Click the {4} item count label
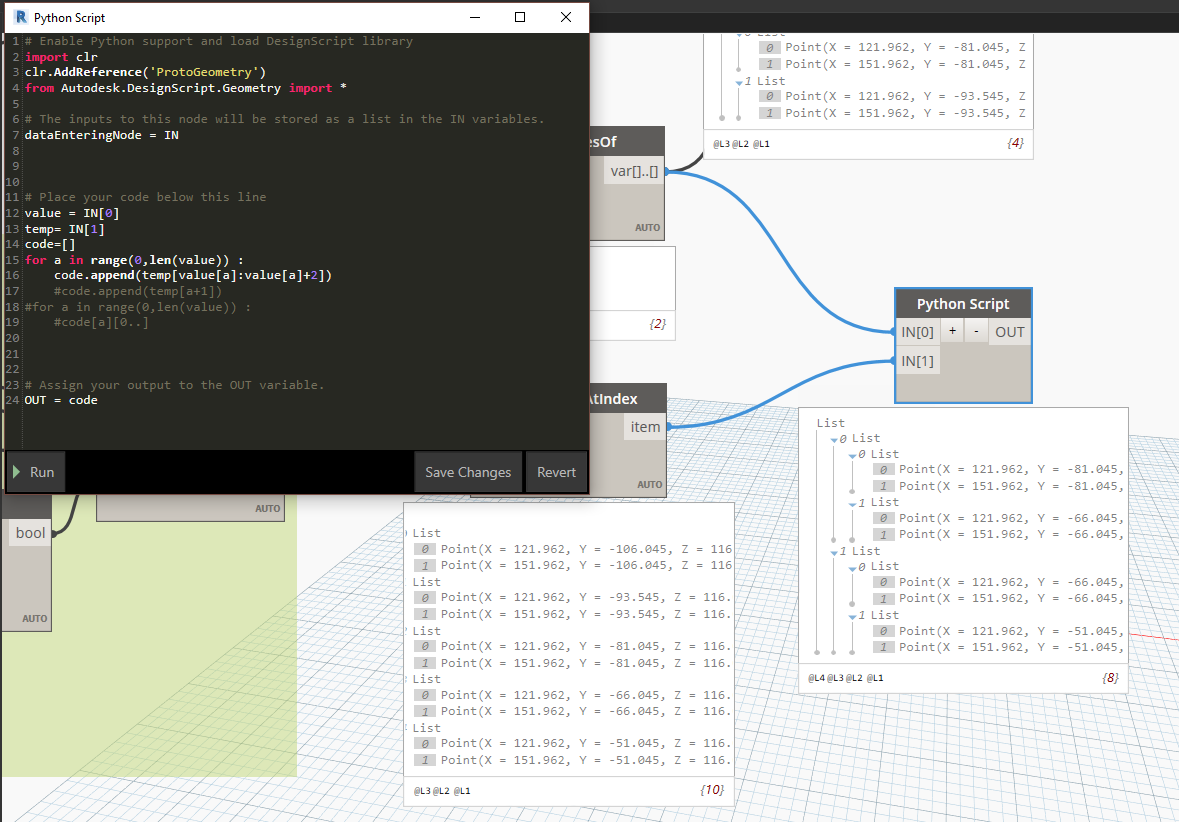Image resolution: width=1179 pixels, height=822 pixels. 1015,143
